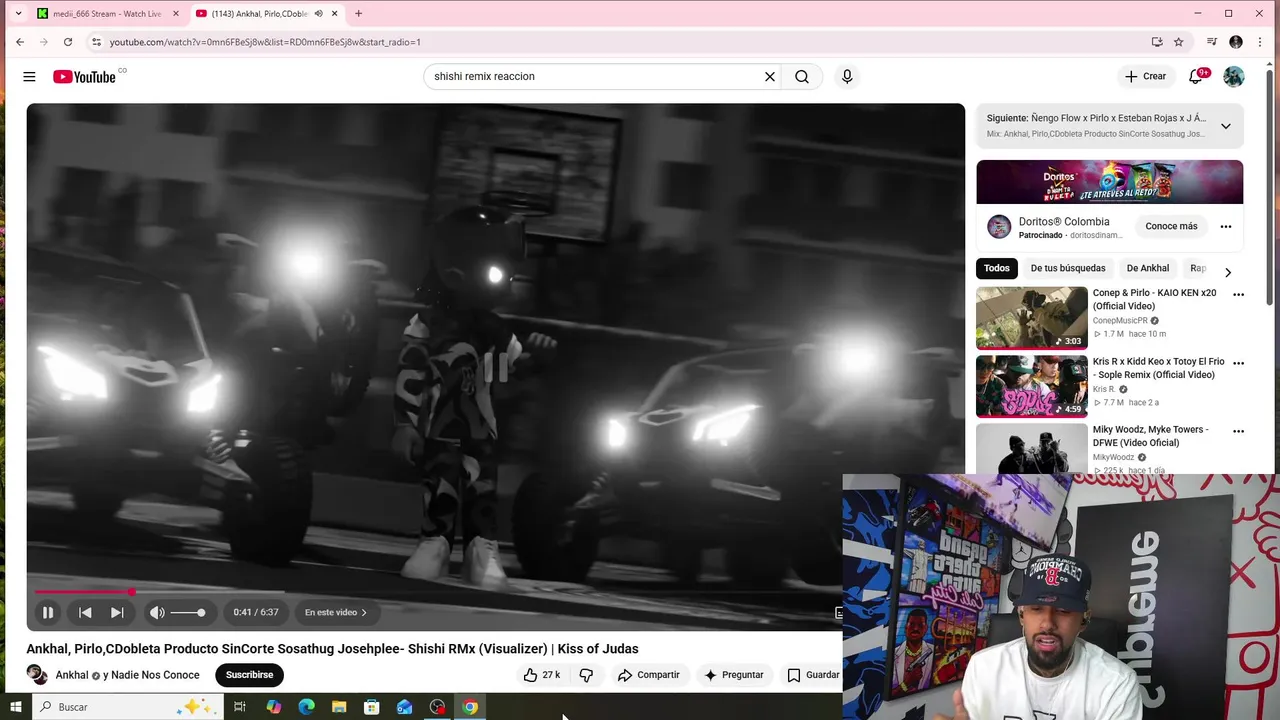Image resolution: width=1280 pixels, height=720 pixels.
Task: Select the 'De tus búsquedas' chip
Action: pos(1068,268)
